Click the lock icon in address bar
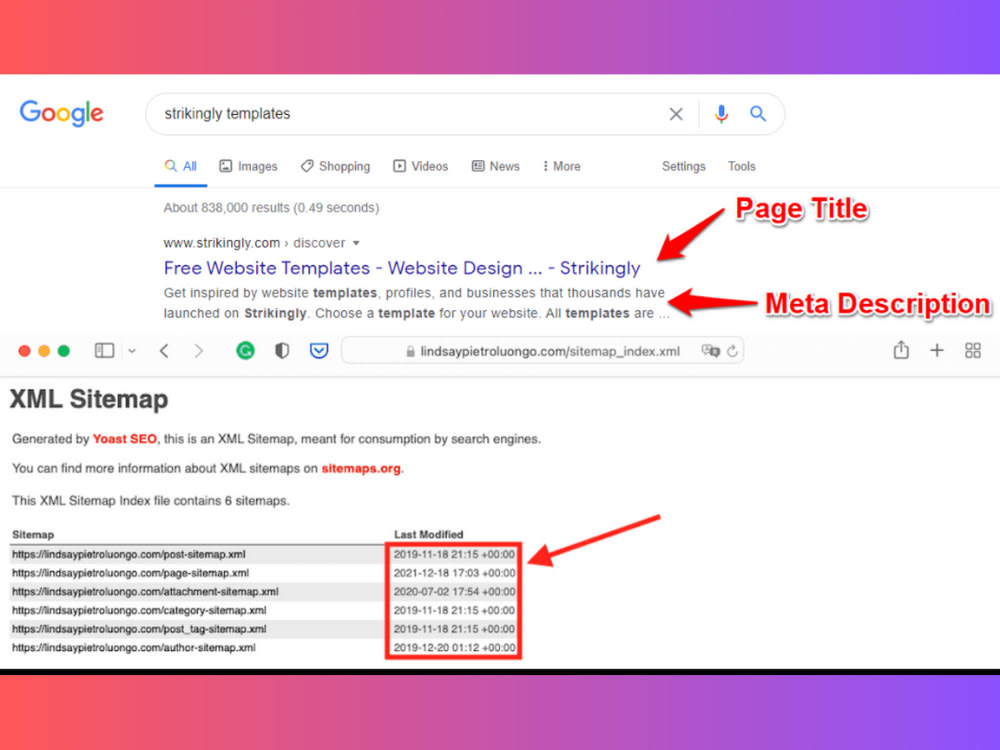1000x750 pixels. [x=411, y=351]
